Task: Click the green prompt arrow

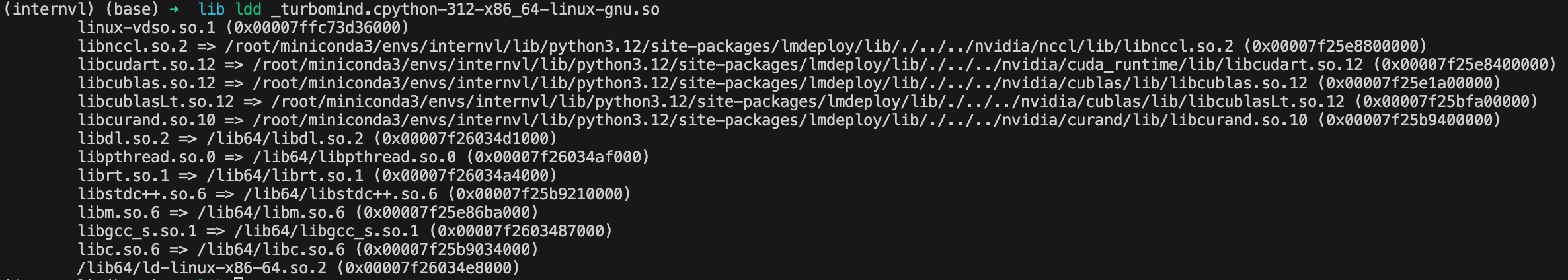Action: [174, 10]
